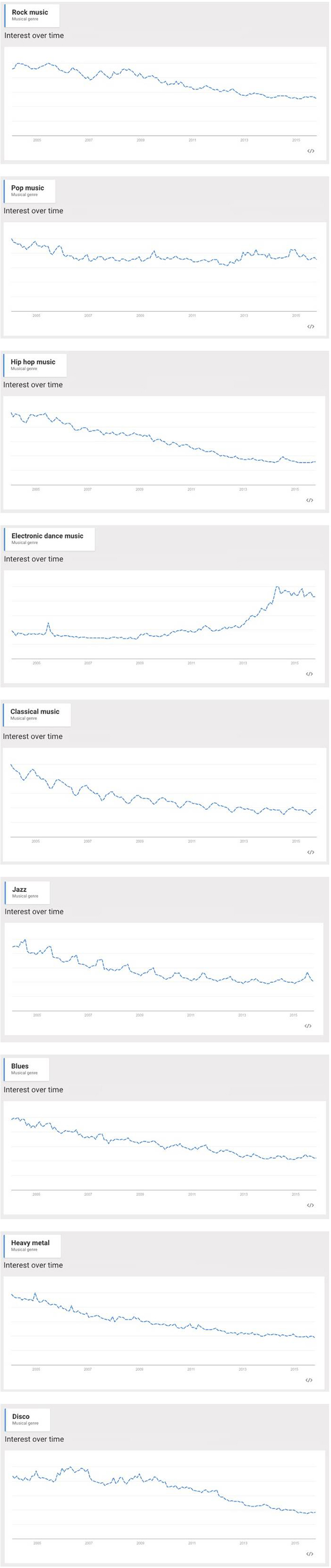Screen dimensions: 331x1568
Task: Open embed code for Hip hop music chart
Action: pos(310,500)
